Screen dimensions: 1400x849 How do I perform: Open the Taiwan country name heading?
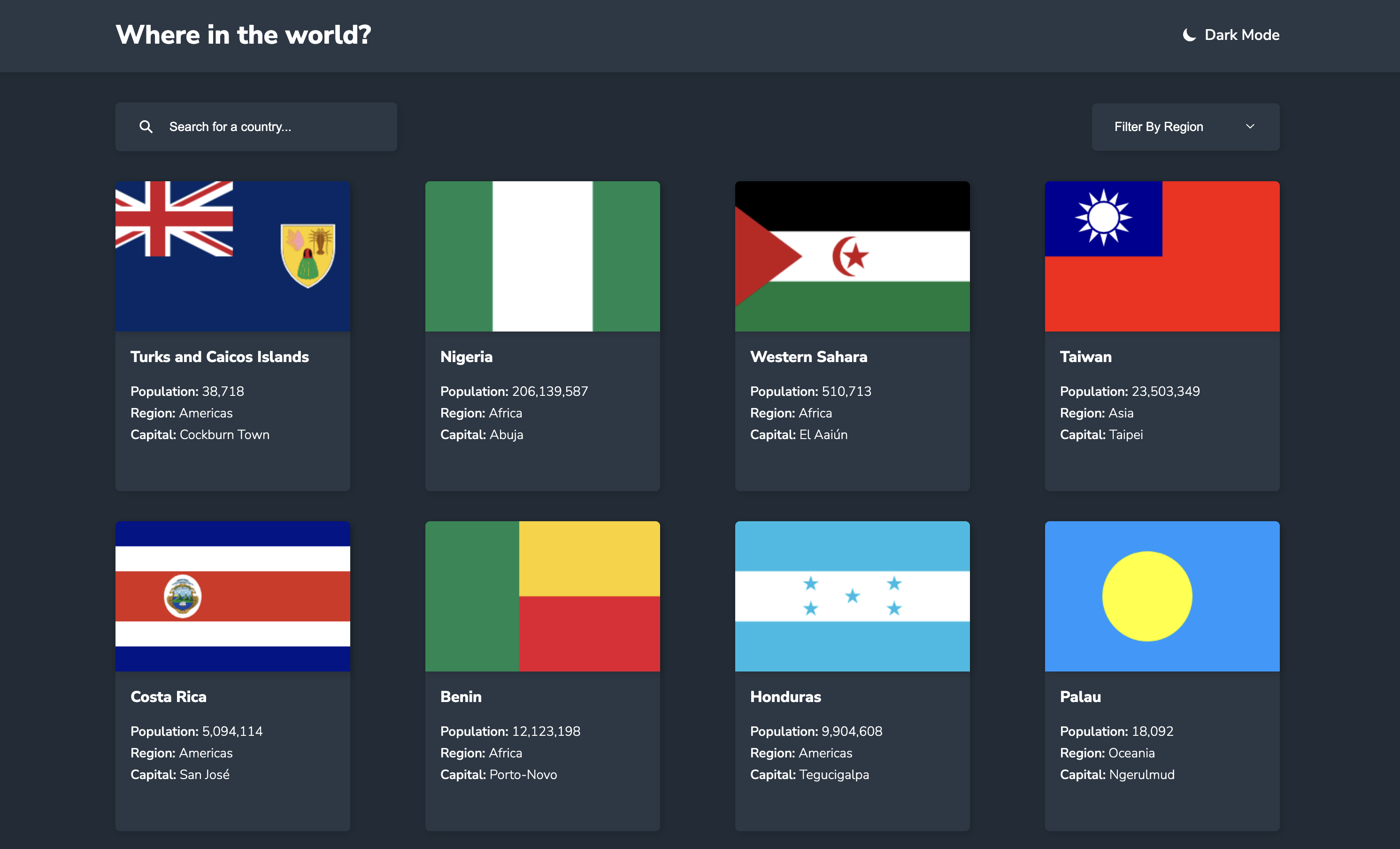pyautogui.click(x=1085, y=357)
